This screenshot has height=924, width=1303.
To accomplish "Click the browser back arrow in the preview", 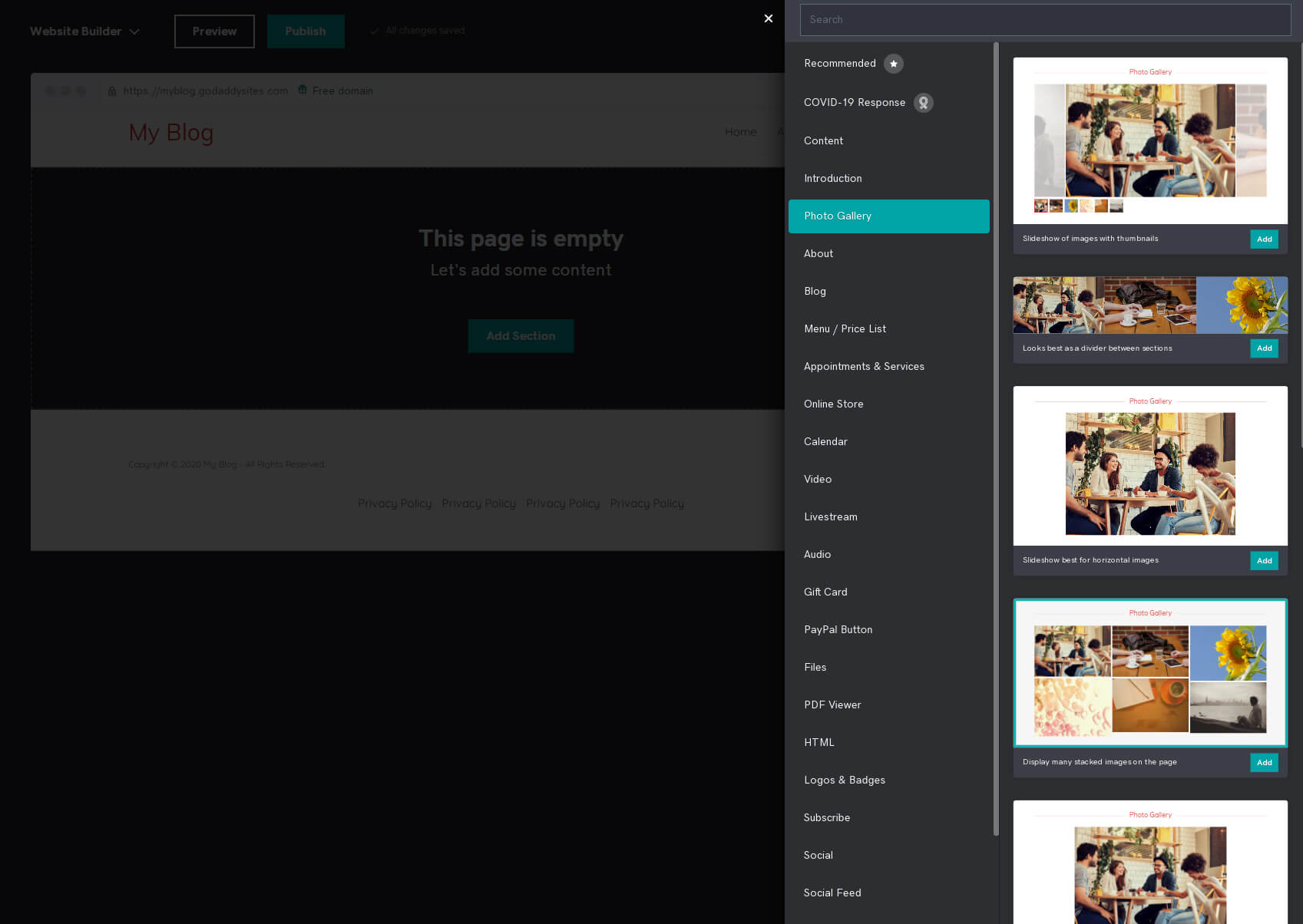I will point(50,91).
